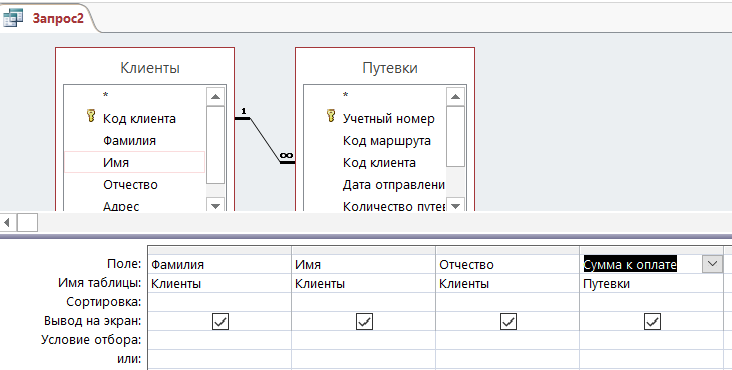Image resolution: width=732 pixels, height=370 pixels.
Task: Untick the show checkbox for Фамилия
Action: 220,321
